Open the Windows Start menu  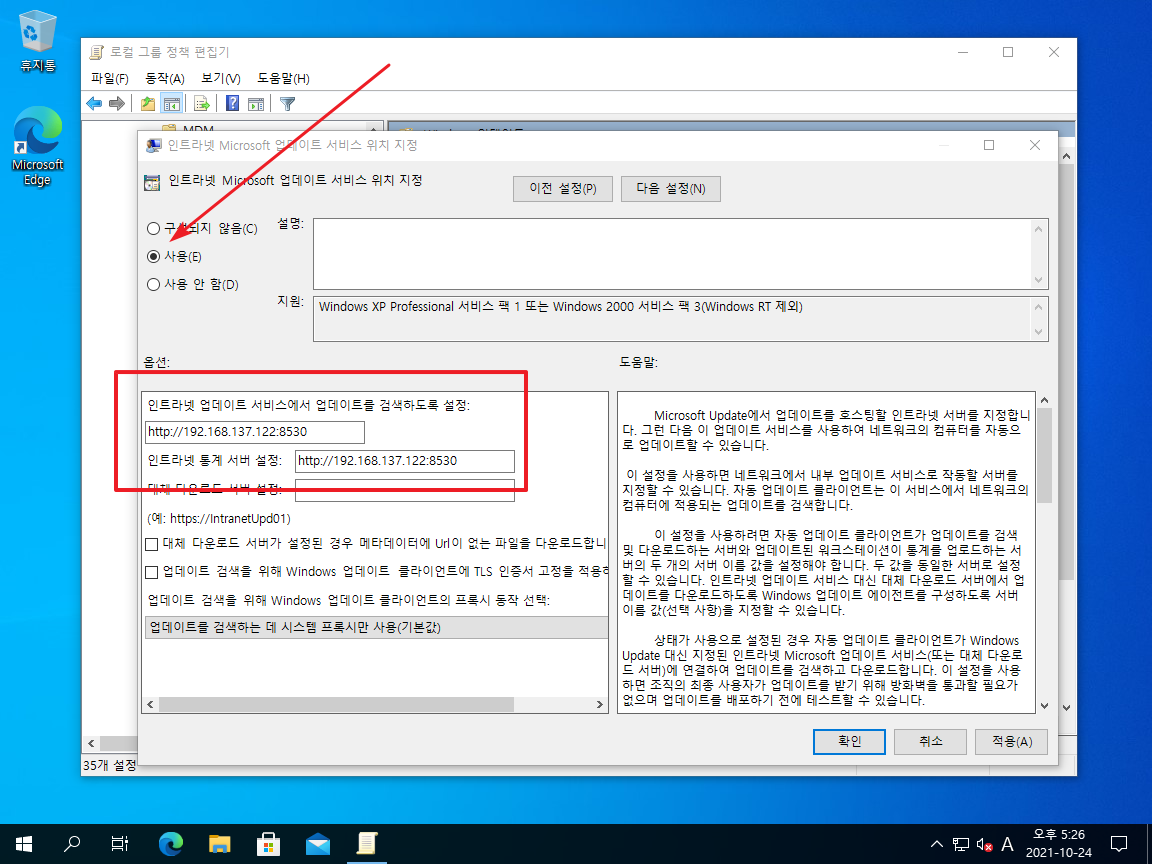(x=24, y=843)
